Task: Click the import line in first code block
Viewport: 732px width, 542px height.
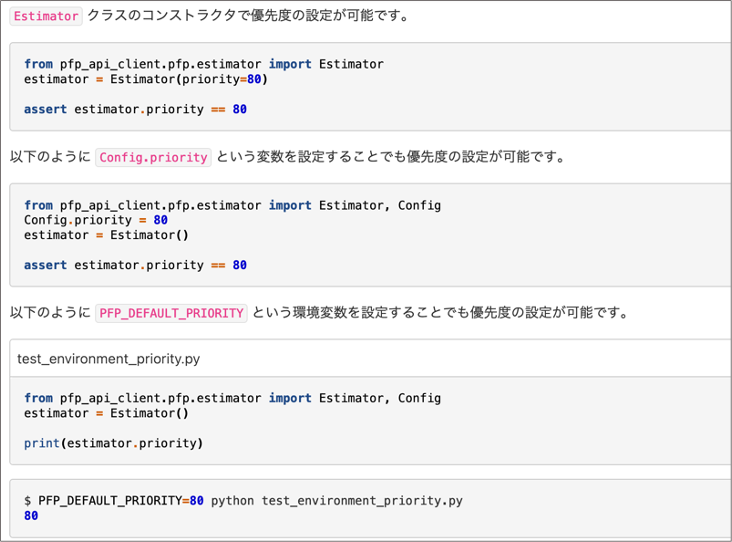Action: (203, 64)
